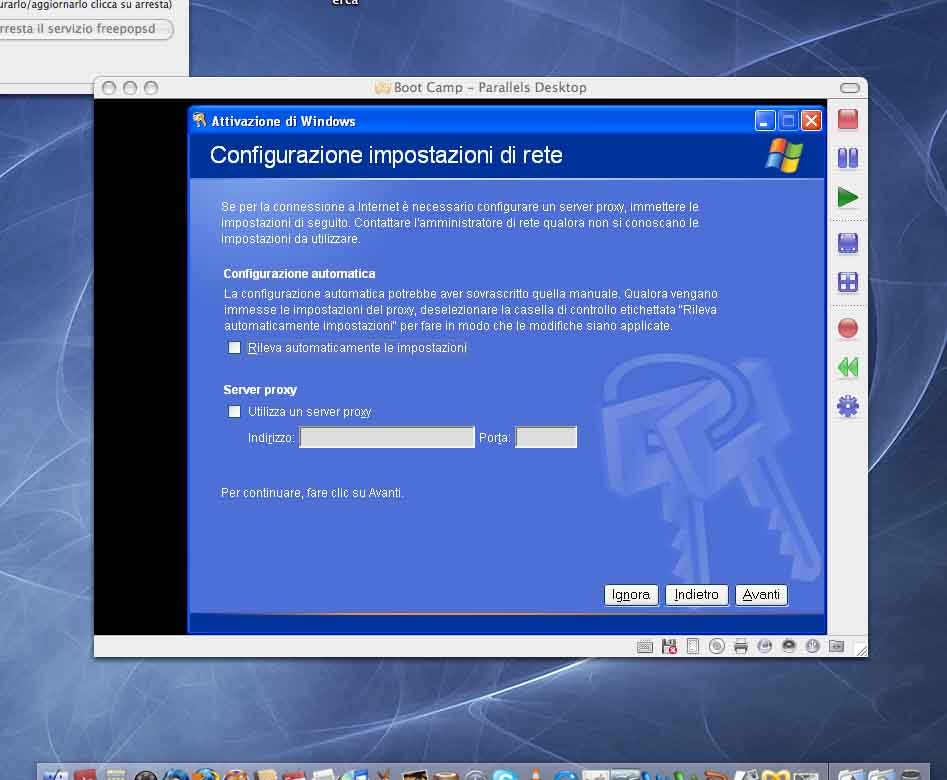
Task: Minimize the Attivazione di Windows dialog
Action: point(765,121)
